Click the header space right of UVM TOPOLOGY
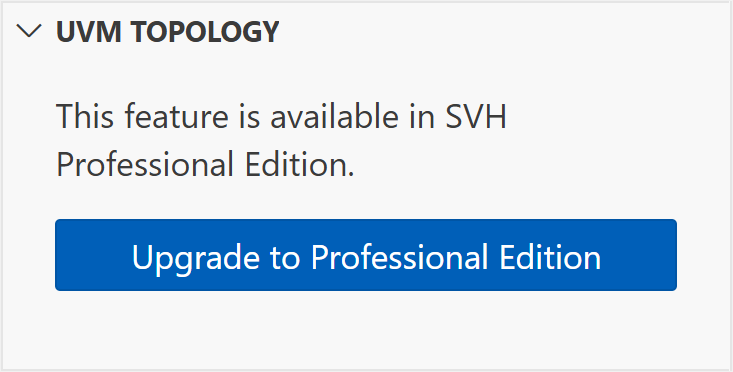The height and width of the screenshot is (372, 733). 505,32
